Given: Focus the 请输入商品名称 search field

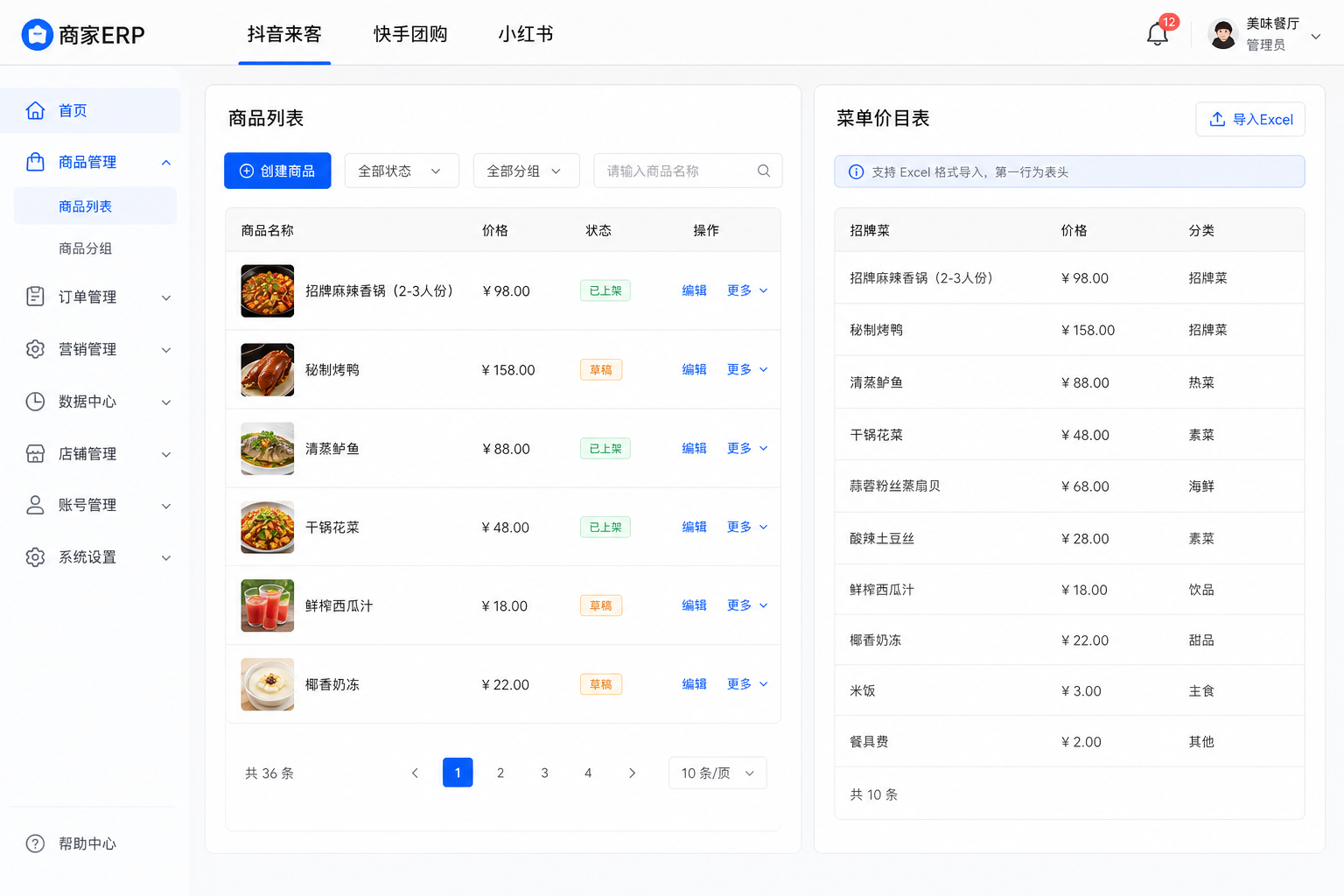Looking at the screenshot, I should [688, 171].
